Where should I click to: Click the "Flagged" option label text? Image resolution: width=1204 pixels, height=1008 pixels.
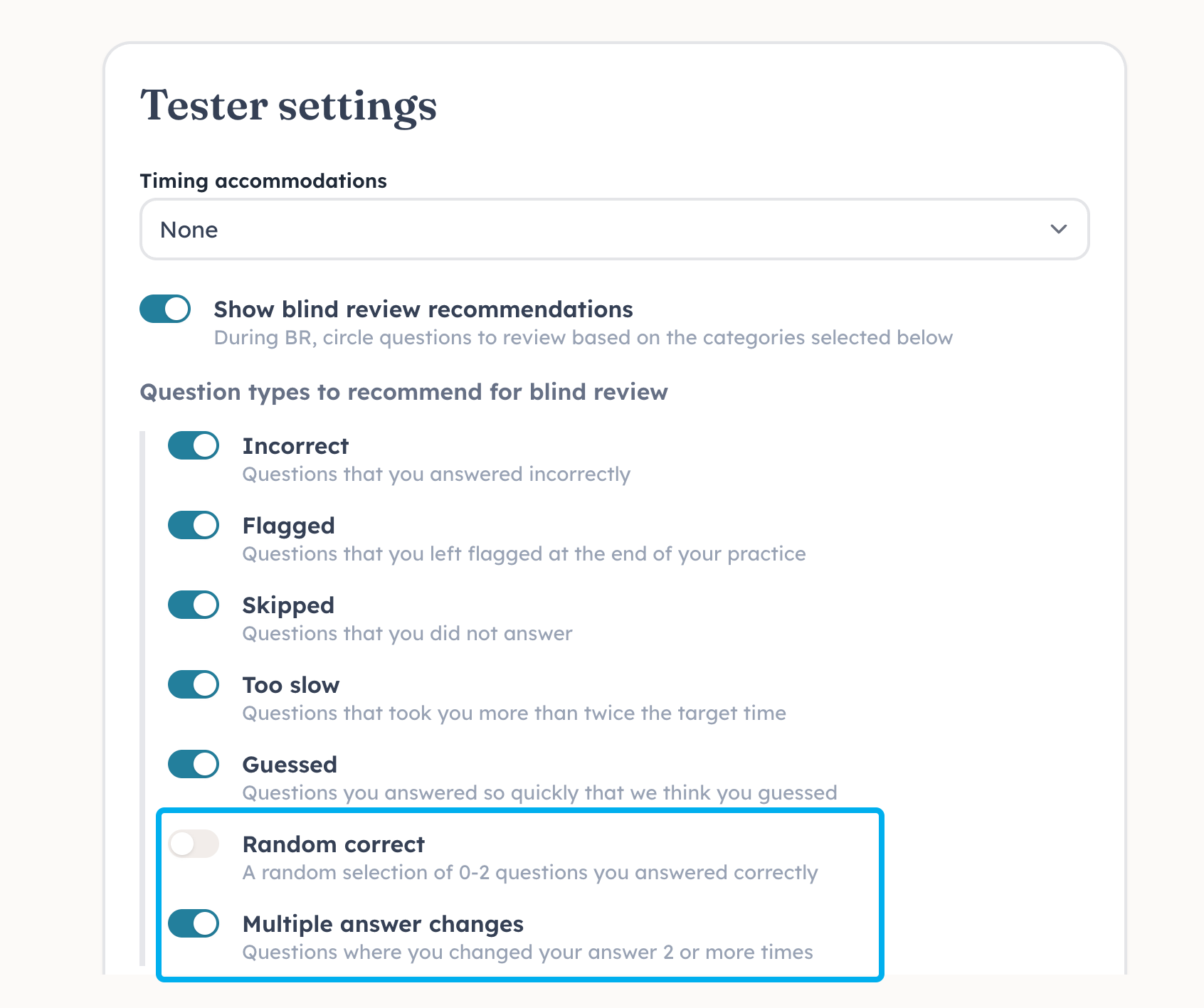[288, 526]
